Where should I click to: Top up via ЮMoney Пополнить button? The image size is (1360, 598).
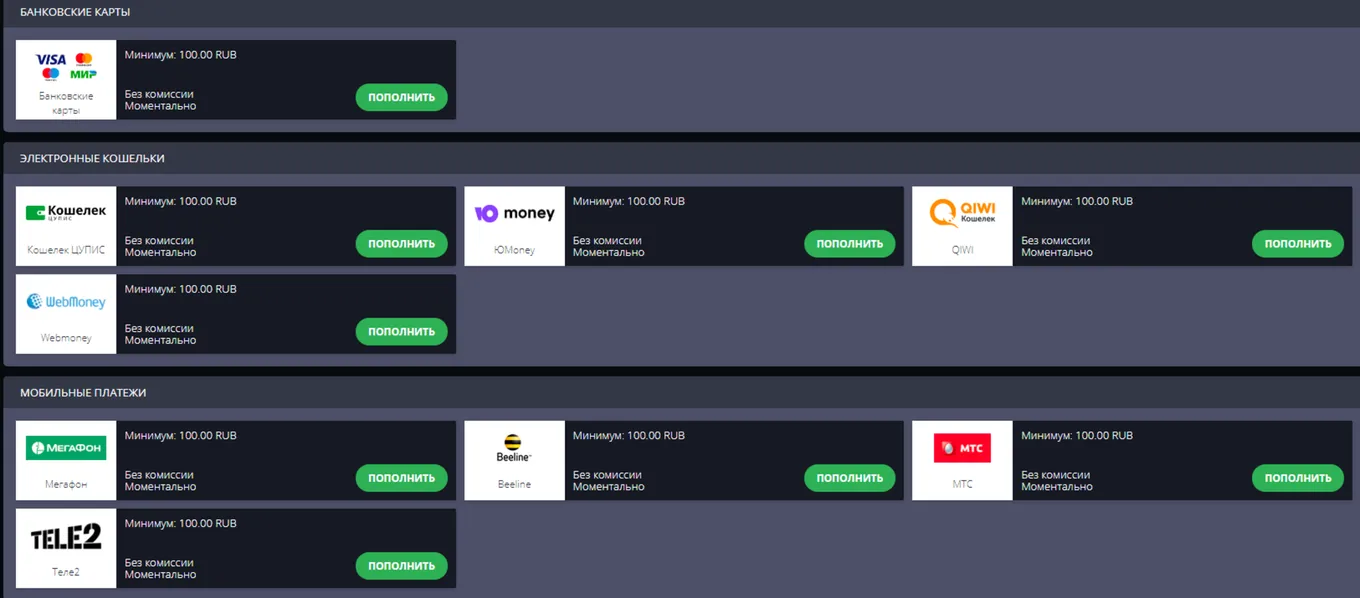point(849,243)
